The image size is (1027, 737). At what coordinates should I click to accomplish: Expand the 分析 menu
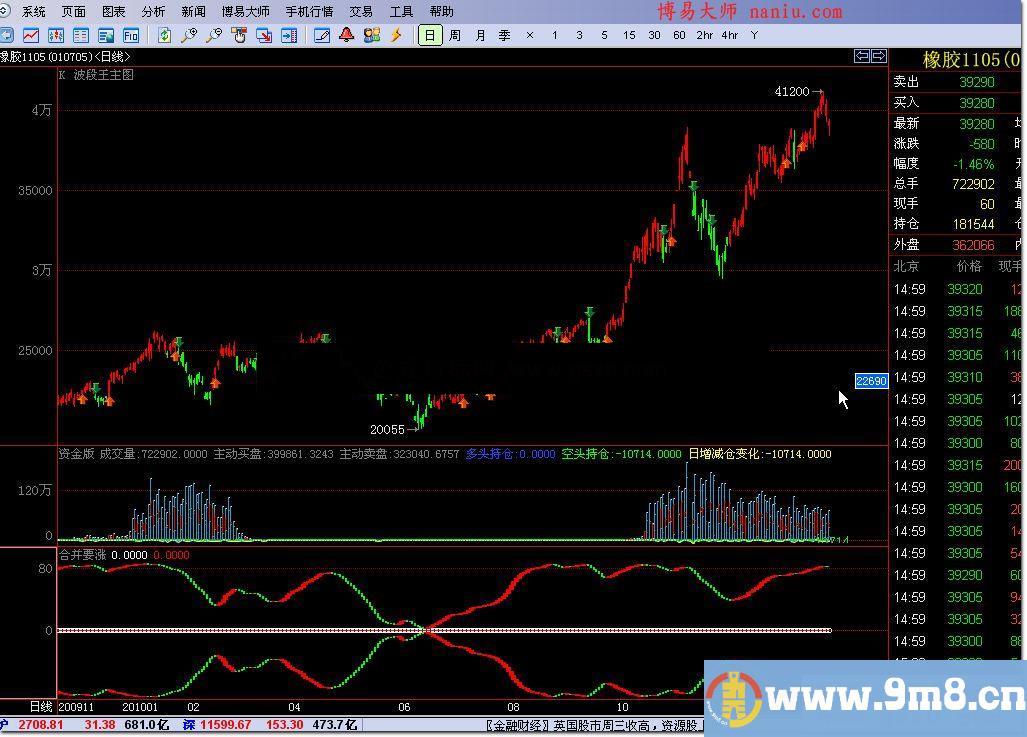(153, 12)
